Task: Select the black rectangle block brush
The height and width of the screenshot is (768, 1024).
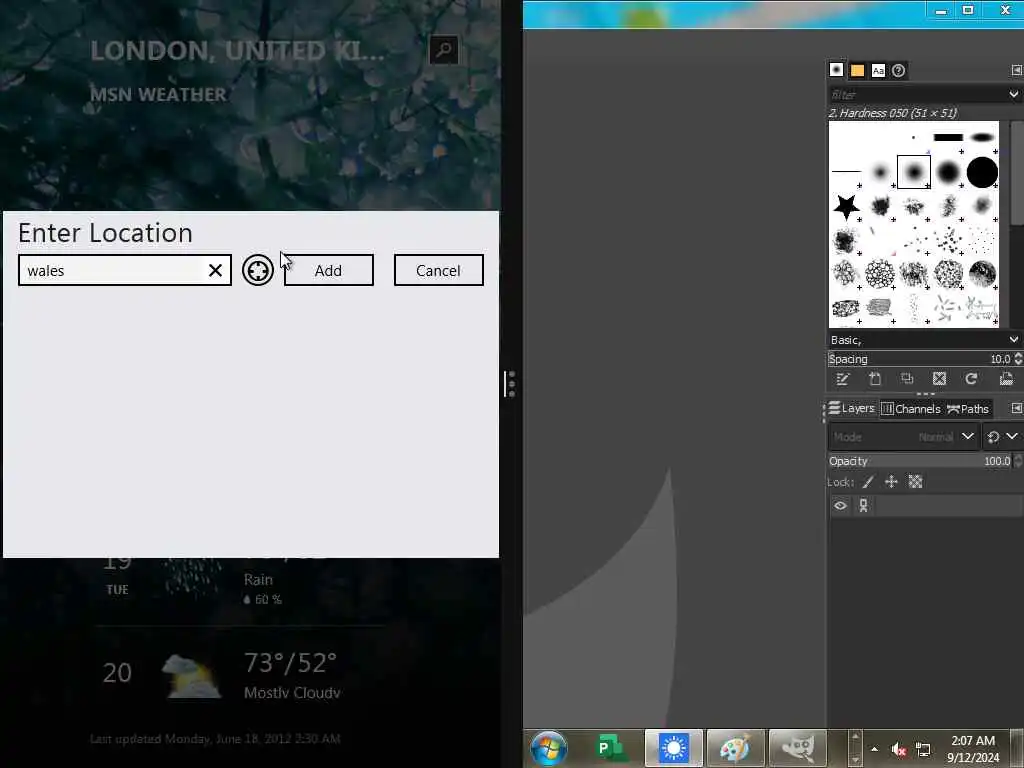Action: [x=948, y=137]
